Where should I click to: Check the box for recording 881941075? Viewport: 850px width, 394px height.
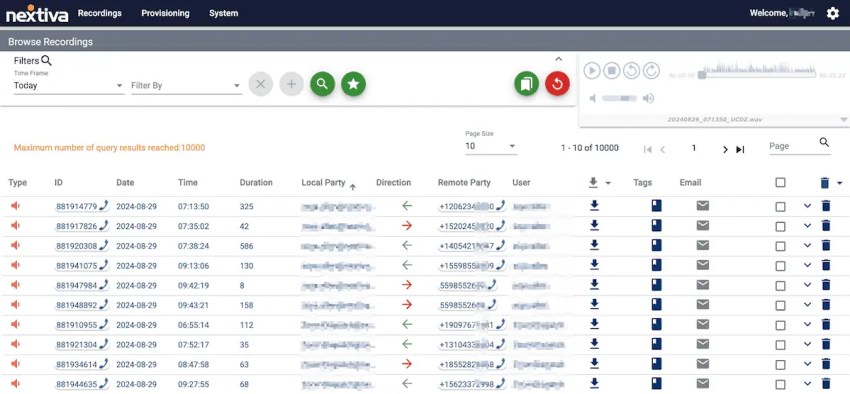[780, 266]
